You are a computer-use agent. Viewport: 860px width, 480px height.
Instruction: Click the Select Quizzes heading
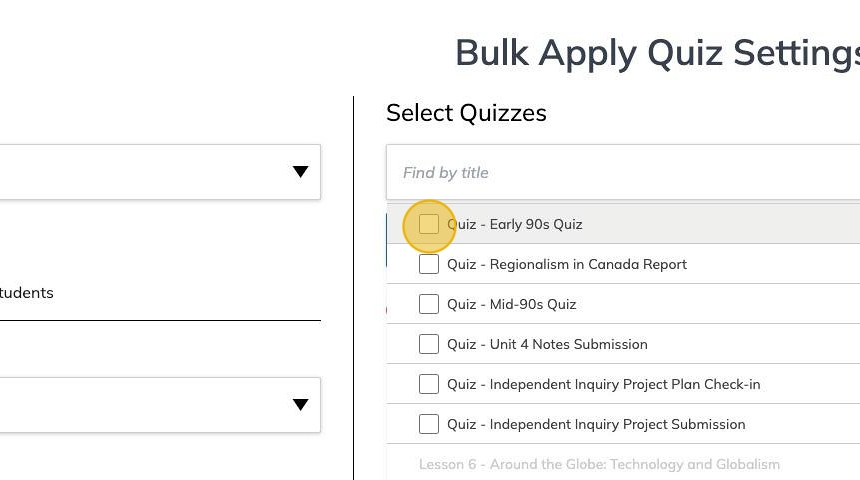coord(466,113)
